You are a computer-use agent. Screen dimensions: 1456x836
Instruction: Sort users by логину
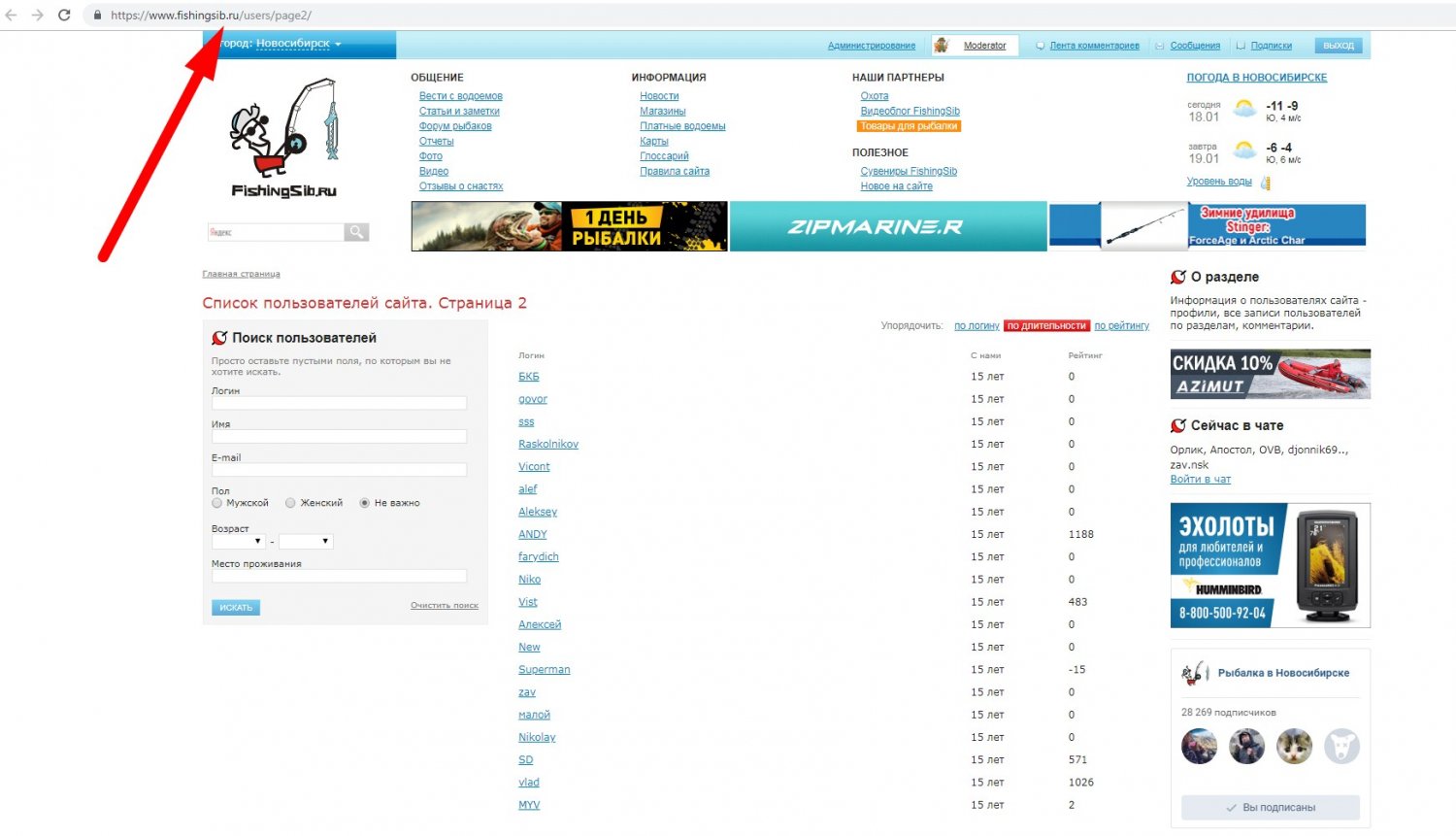(x=976, y=326)
